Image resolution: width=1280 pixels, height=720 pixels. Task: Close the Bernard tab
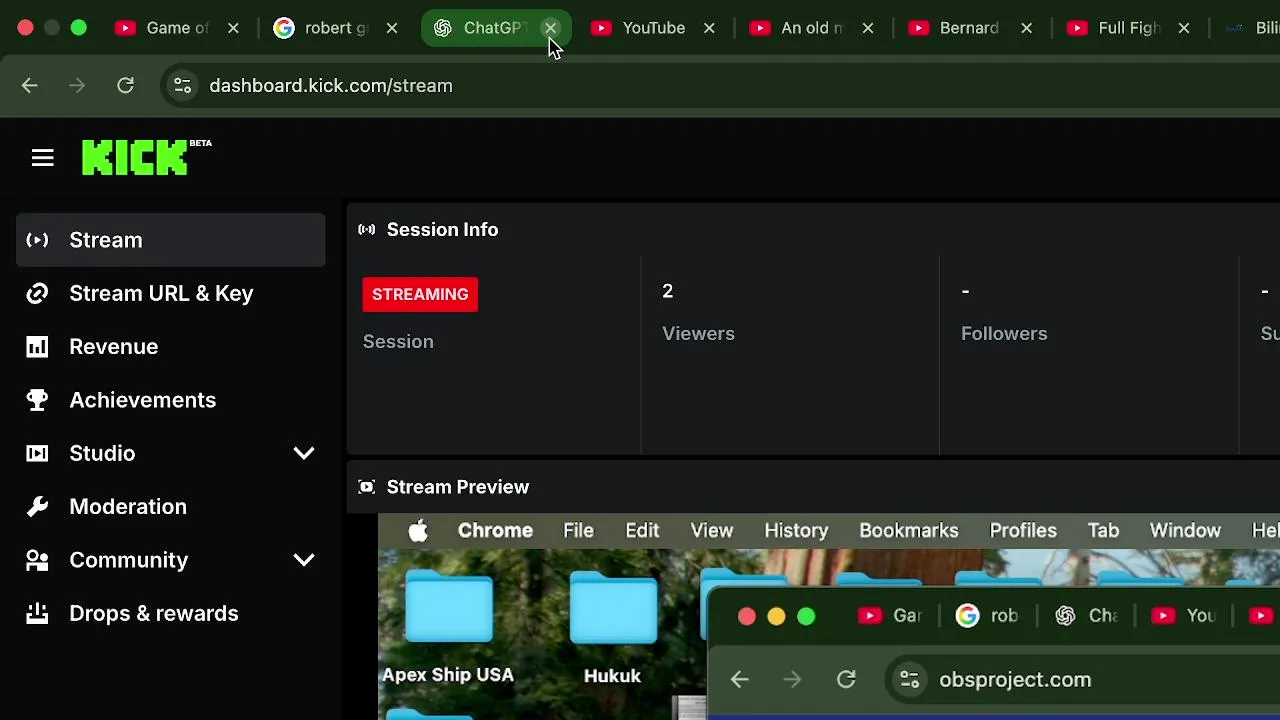coord(1026,28)
